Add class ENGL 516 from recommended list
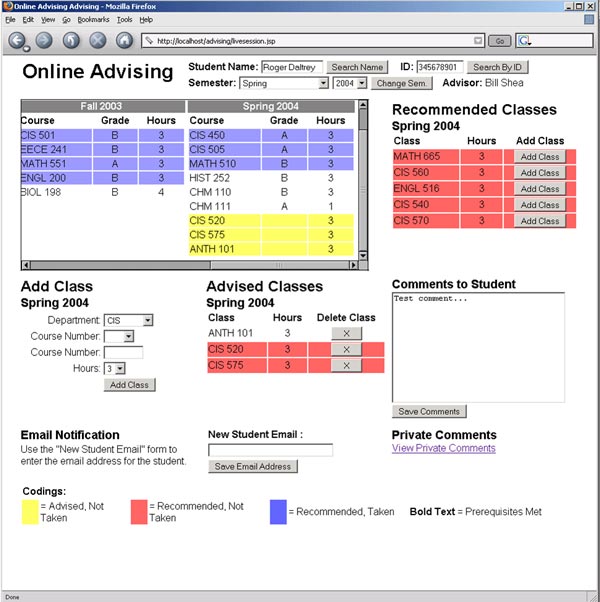 point(539,189)
